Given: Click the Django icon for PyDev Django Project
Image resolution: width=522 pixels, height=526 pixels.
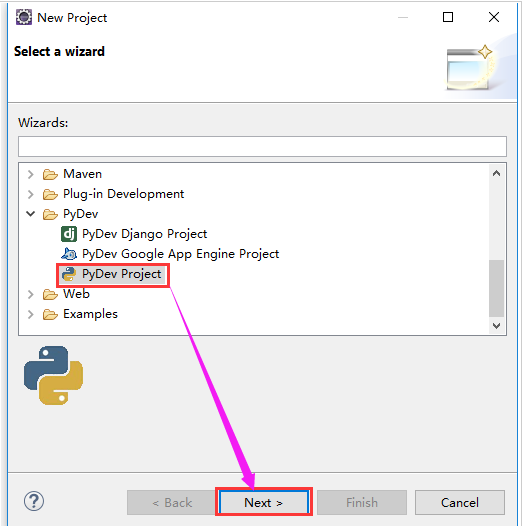Looking at the screenshot, I should click(x=69, y=234).
